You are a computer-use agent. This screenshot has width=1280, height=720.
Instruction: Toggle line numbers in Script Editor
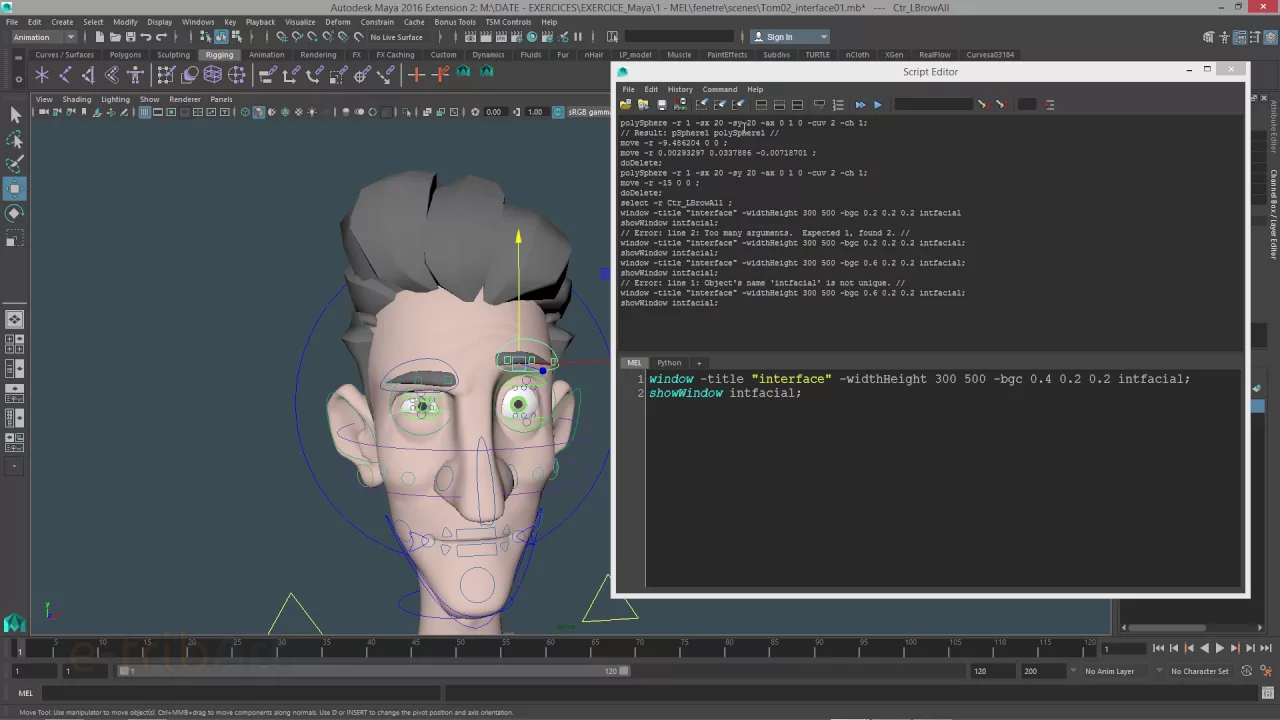(x=838, y=104)
